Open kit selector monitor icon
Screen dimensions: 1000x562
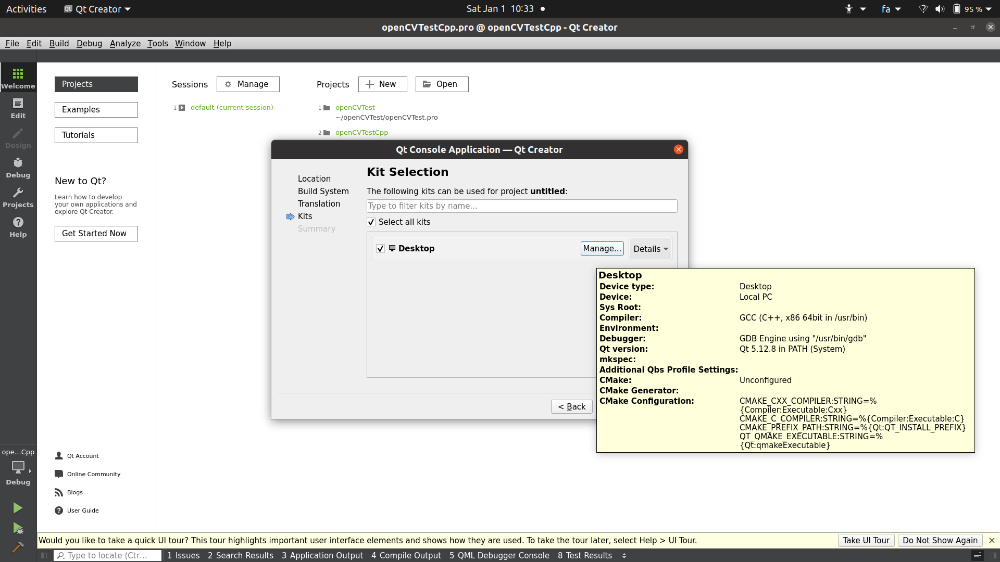pyautogui.click(x=18, y=470)
